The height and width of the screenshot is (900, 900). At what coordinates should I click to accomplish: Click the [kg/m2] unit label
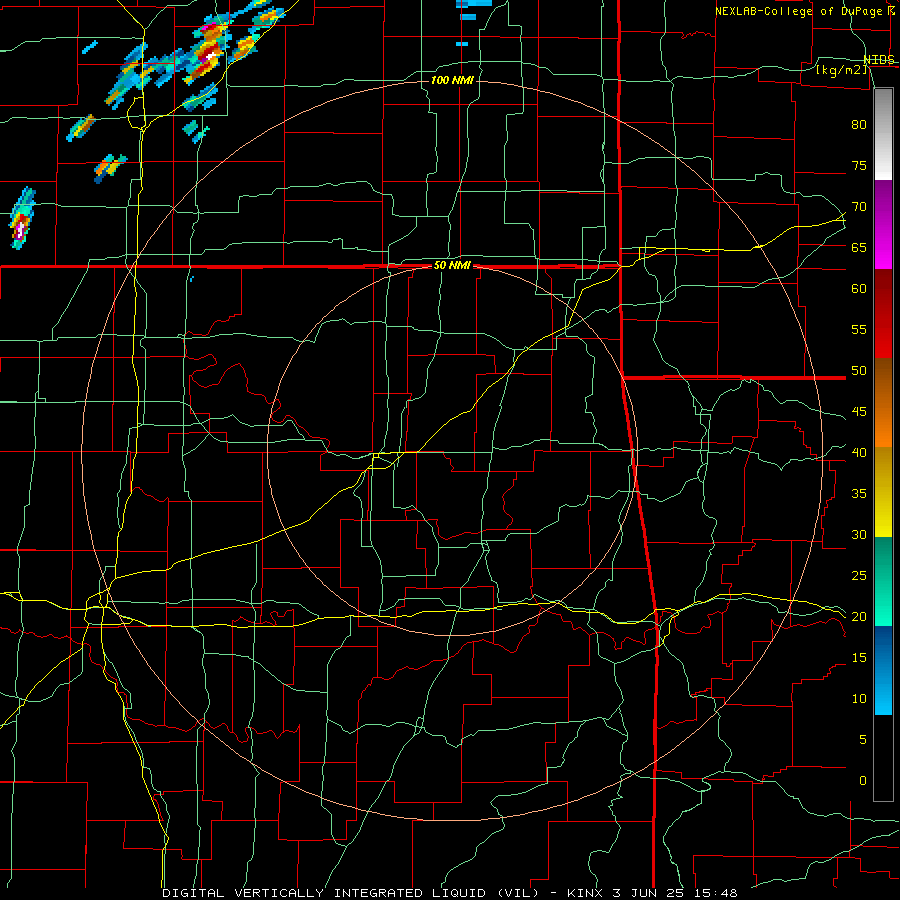click(x=841, y=70)
